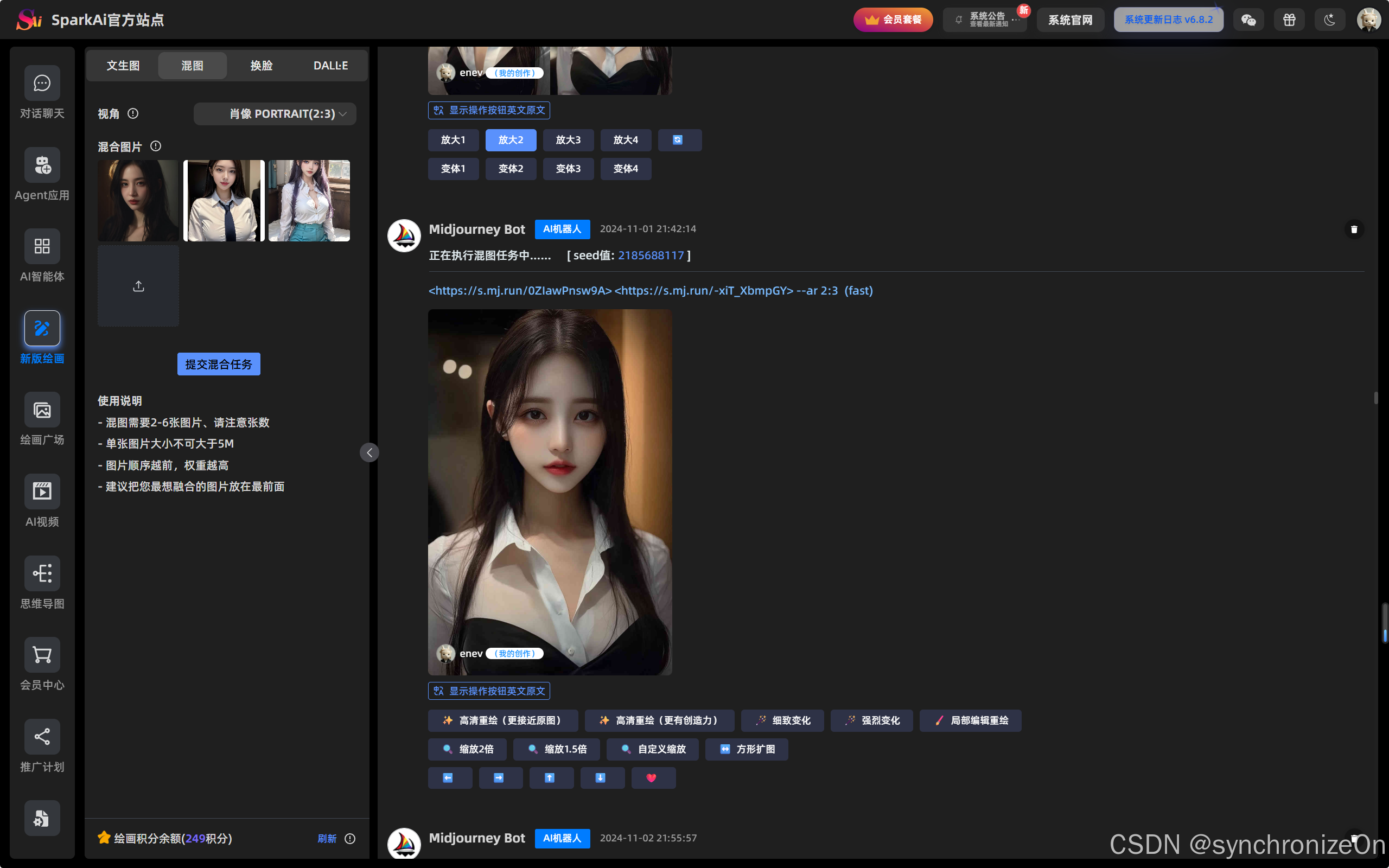
Task: Open the 系统公告 notifications menu
Action: pos(985,20)
